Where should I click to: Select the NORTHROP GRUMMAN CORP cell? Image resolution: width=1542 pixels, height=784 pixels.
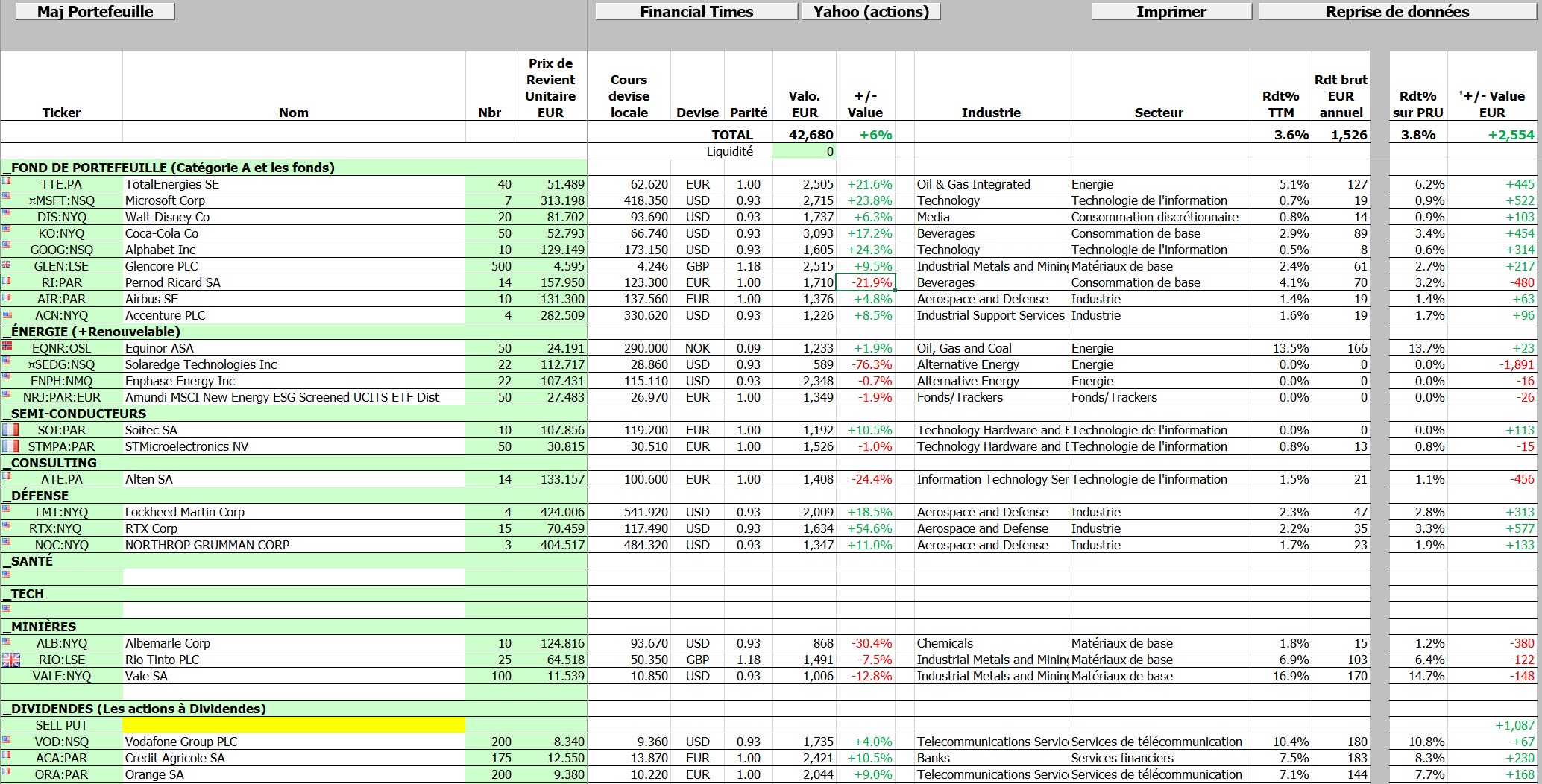[x=294, y=545]
